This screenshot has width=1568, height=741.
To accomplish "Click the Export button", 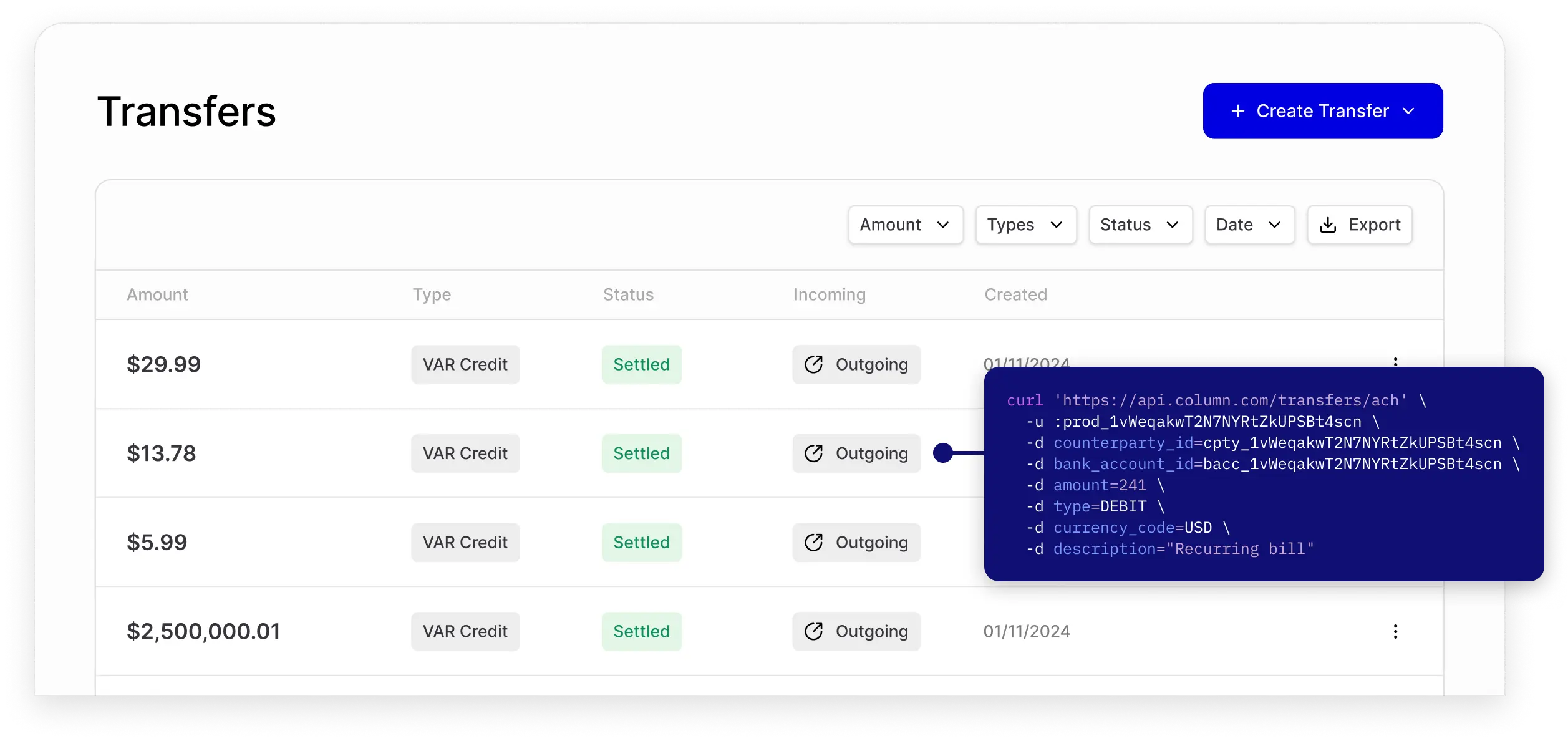I will coord(1360,225).
